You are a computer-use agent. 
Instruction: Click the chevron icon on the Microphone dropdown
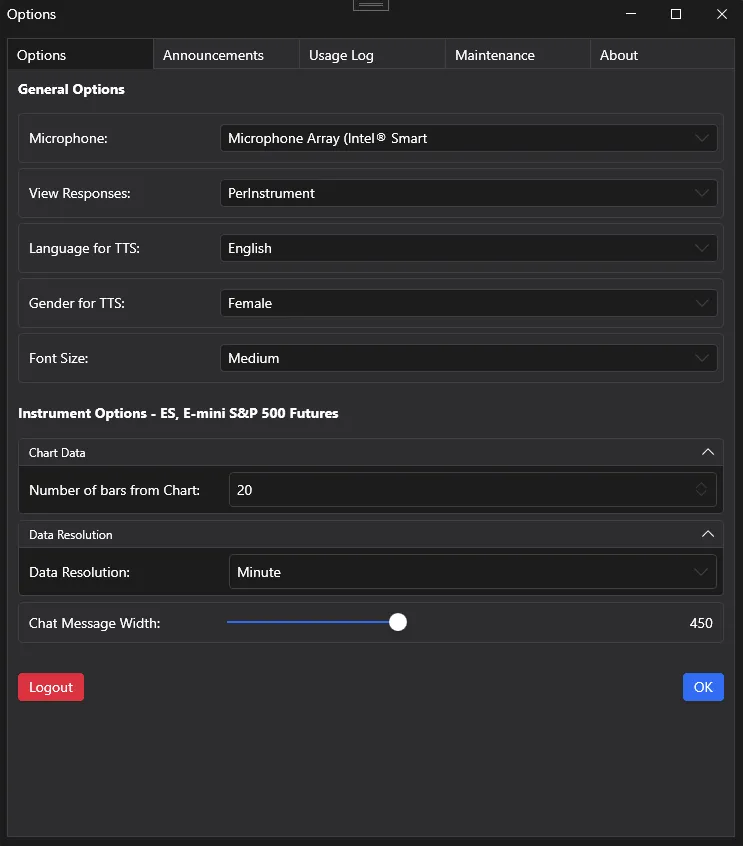pos(701,138)
